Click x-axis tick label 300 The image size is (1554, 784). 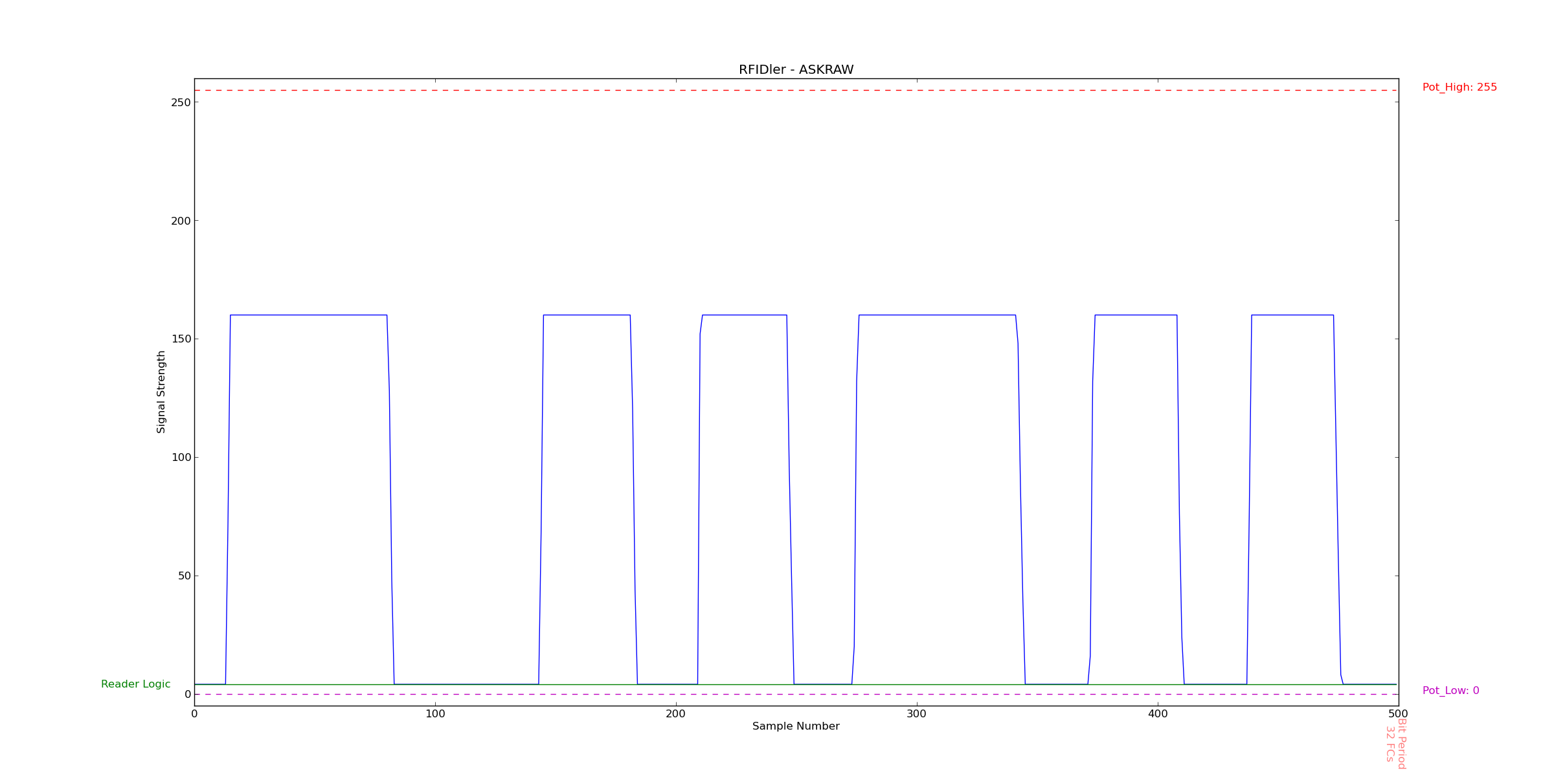pyautogui.click(x=916, y=714)
